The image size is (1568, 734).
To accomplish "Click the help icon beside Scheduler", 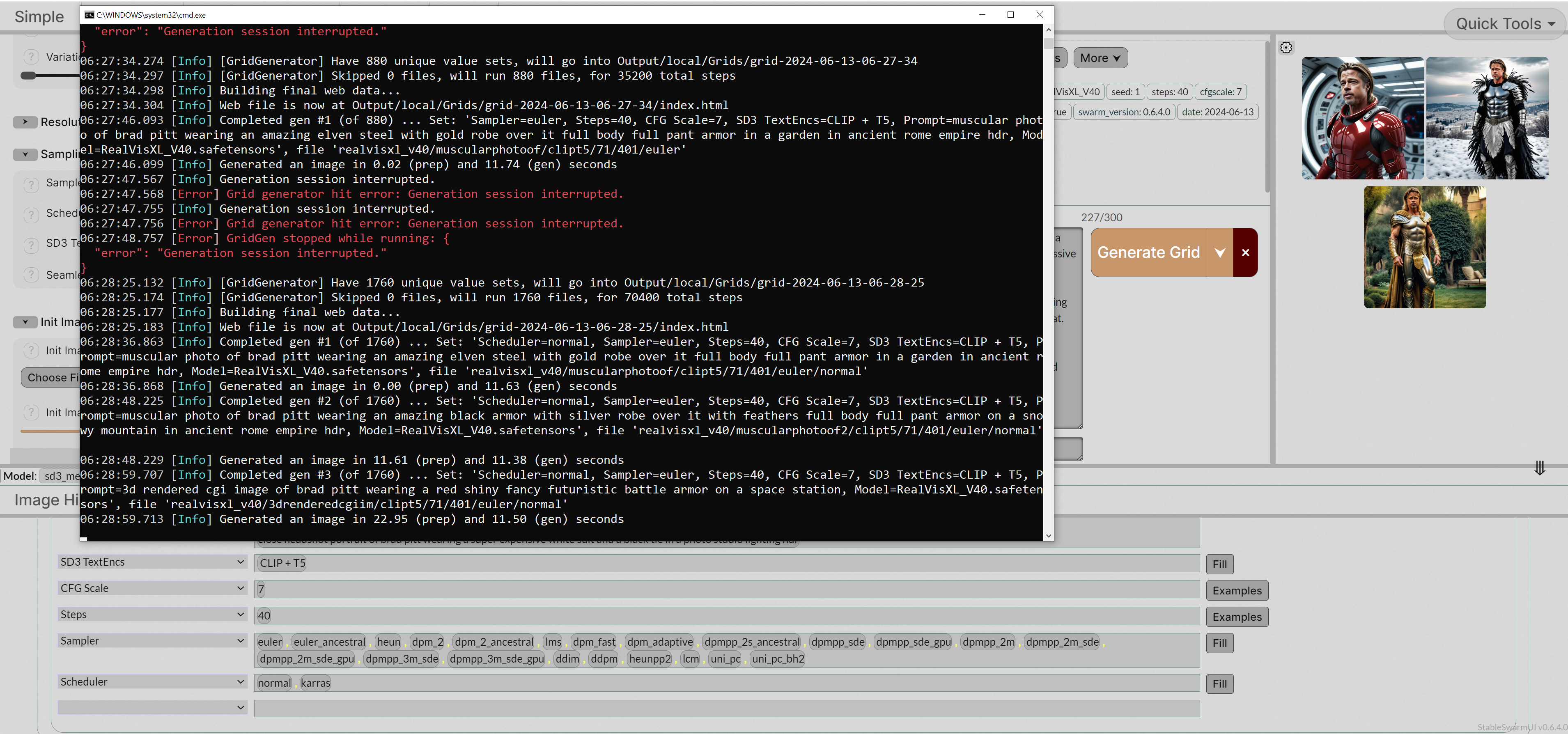I will pyautogui.click(x=31, y=214).
